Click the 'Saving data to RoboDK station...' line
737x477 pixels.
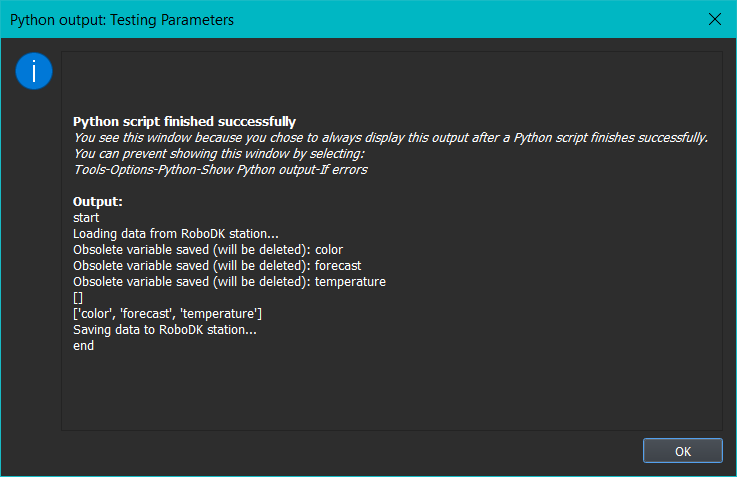(x=165, y=330)
